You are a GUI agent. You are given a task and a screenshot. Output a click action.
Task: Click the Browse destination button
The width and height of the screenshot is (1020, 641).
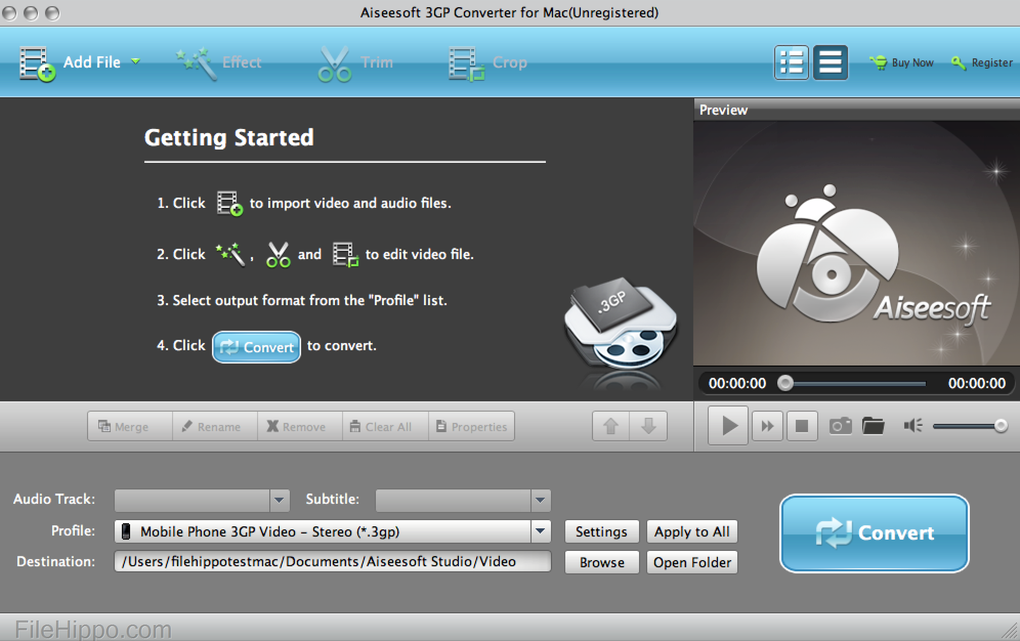(x=602, y=562)
